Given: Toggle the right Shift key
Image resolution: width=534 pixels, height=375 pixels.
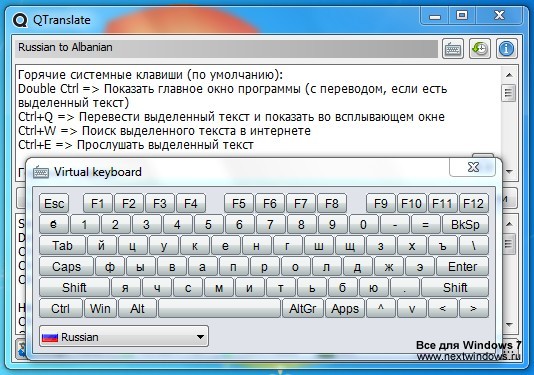Looking at the screenshot, I should (455, 287).
